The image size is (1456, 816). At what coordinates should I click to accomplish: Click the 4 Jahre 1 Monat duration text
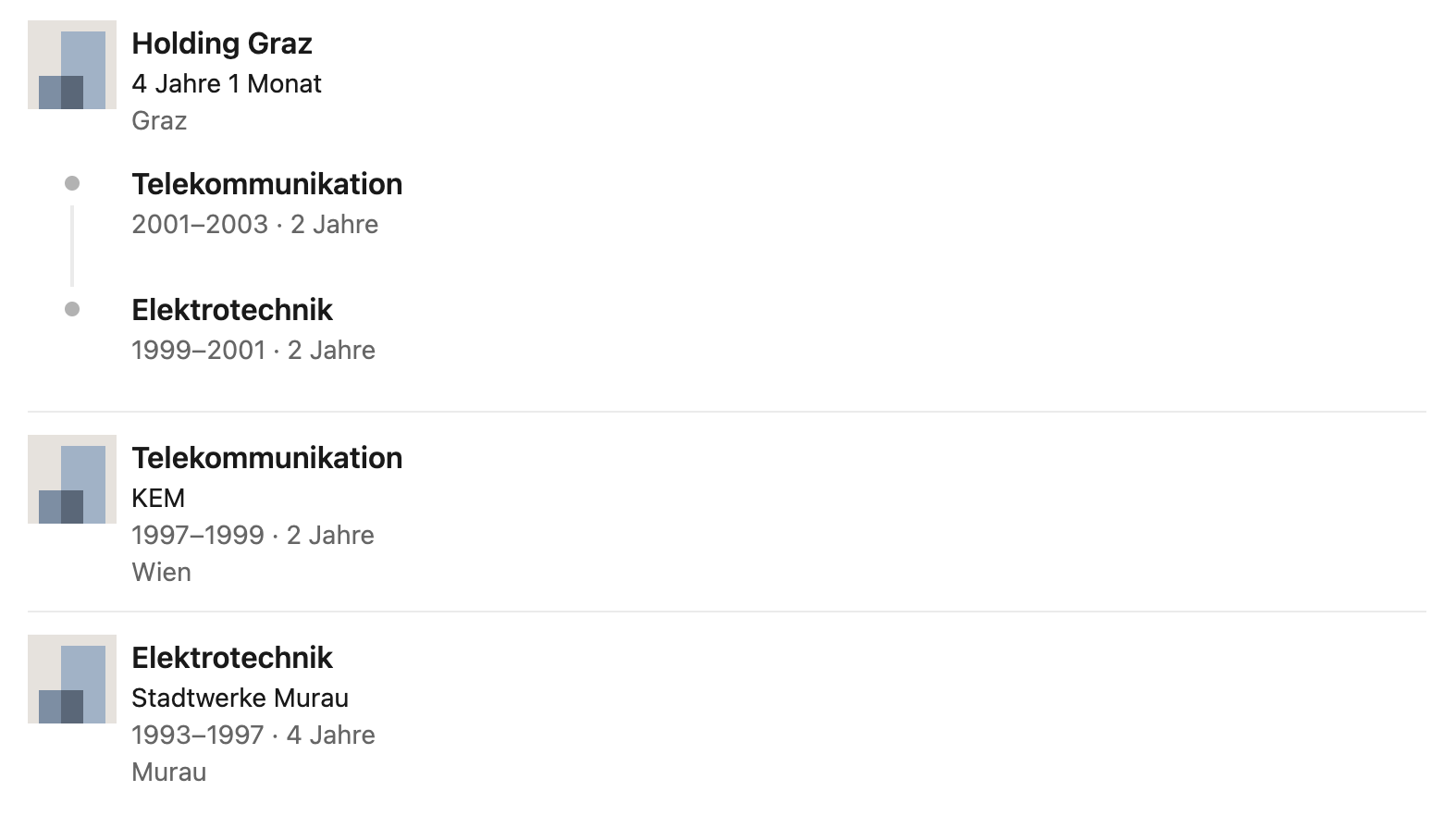[x=227, y=83]
